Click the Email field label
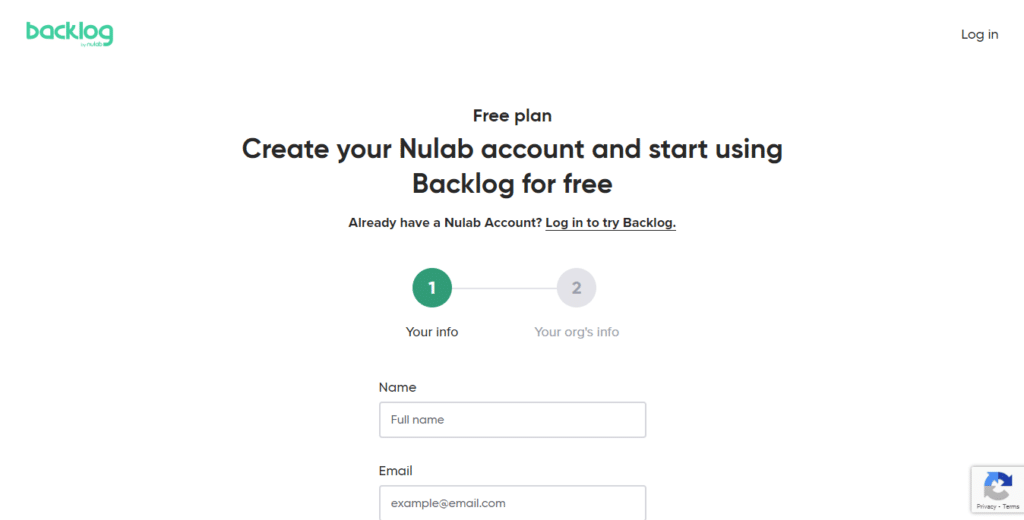Image resolution: width=1024 pixels, height=520 pixels. coord(395,471)
